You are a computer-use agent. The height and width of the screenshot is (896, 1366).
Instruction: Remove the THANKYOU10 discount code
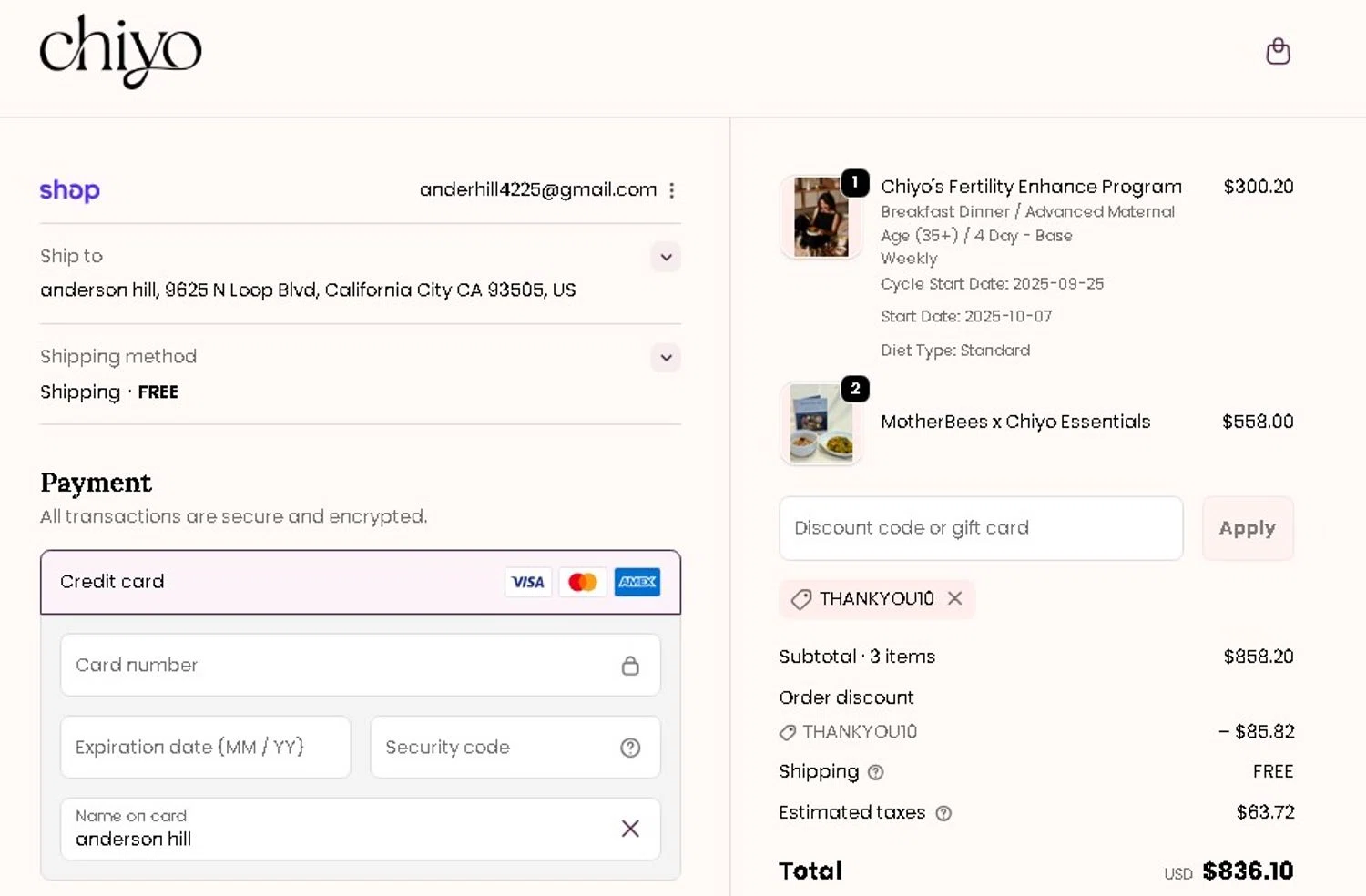(954, 598)
